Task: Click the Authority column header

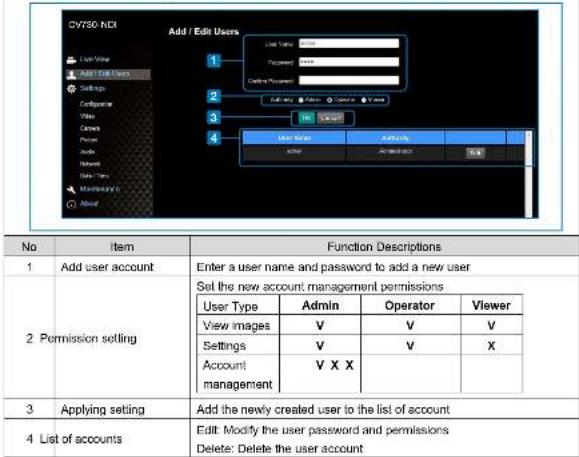Action: click(395, 138)
